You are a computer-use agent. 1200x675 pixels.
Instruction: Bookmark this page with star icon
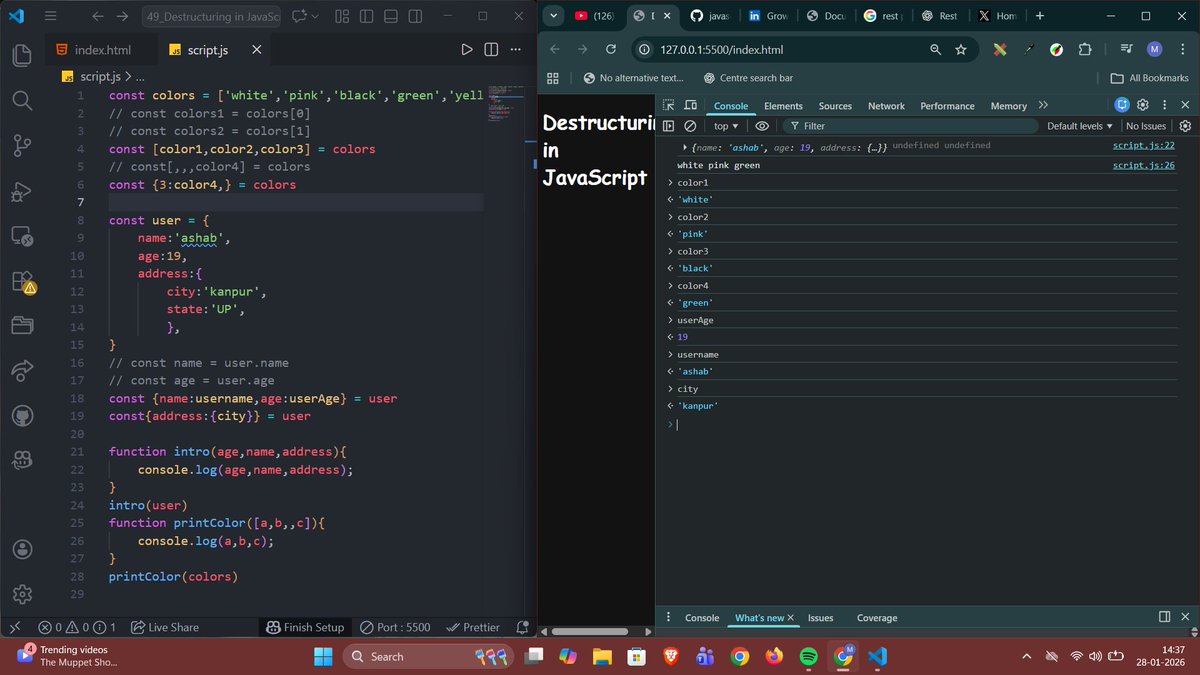click(x=961, y=49)
